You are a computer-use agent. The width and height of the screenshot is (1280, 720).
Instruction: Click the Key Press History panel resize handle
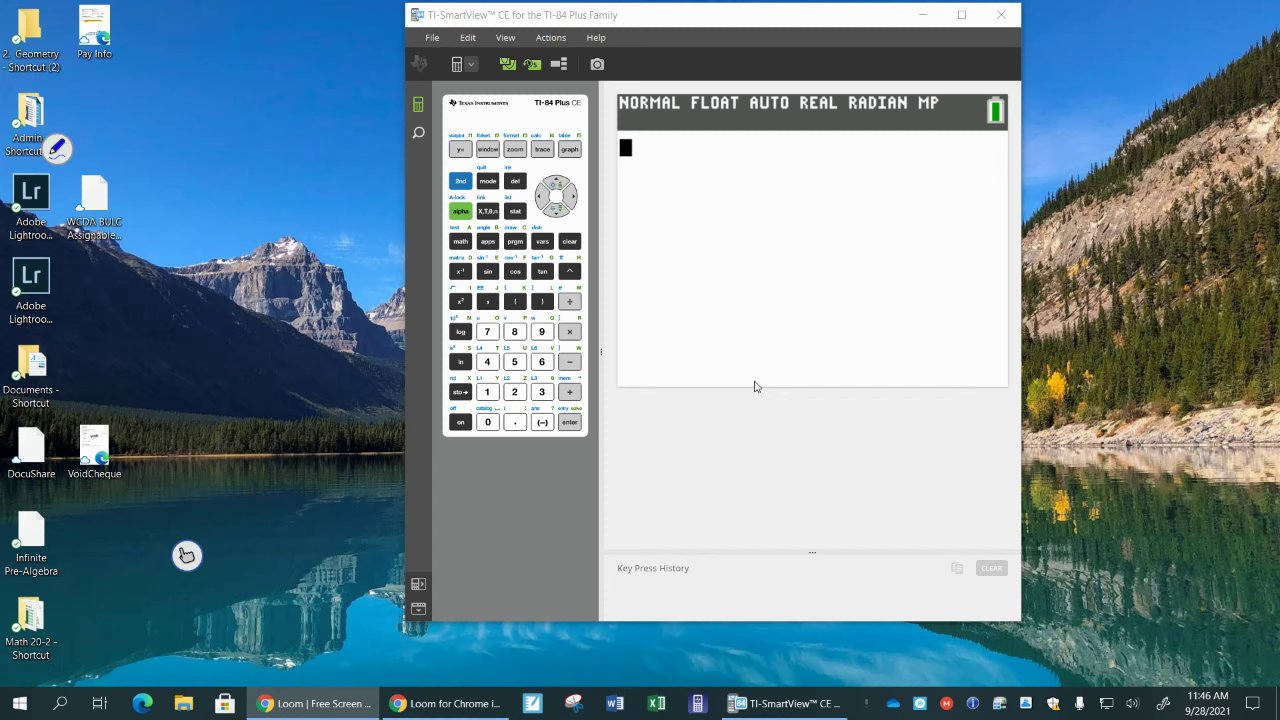pyautogui.click(x=812, y=552)
